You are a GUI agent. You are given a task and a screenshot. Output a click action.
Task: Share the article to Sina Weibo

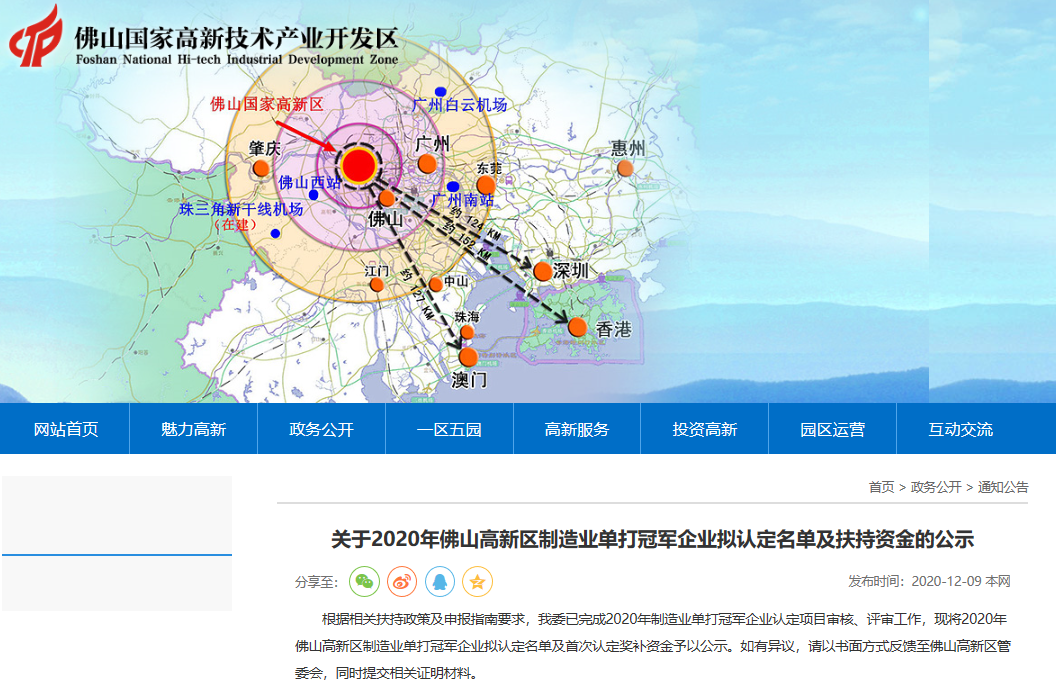click(x=402, y=581)
